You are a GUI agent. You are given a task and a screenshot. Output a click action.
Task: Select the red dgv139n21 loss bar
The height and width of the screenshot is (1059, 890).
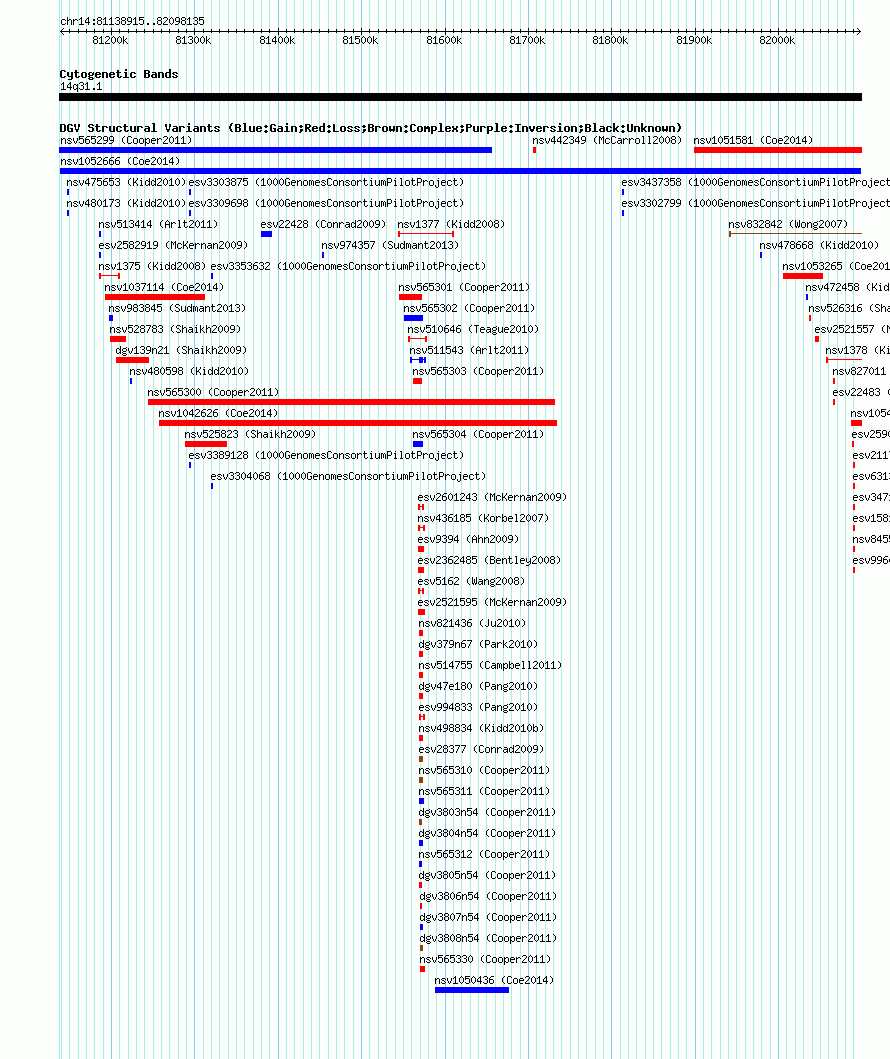132,360
